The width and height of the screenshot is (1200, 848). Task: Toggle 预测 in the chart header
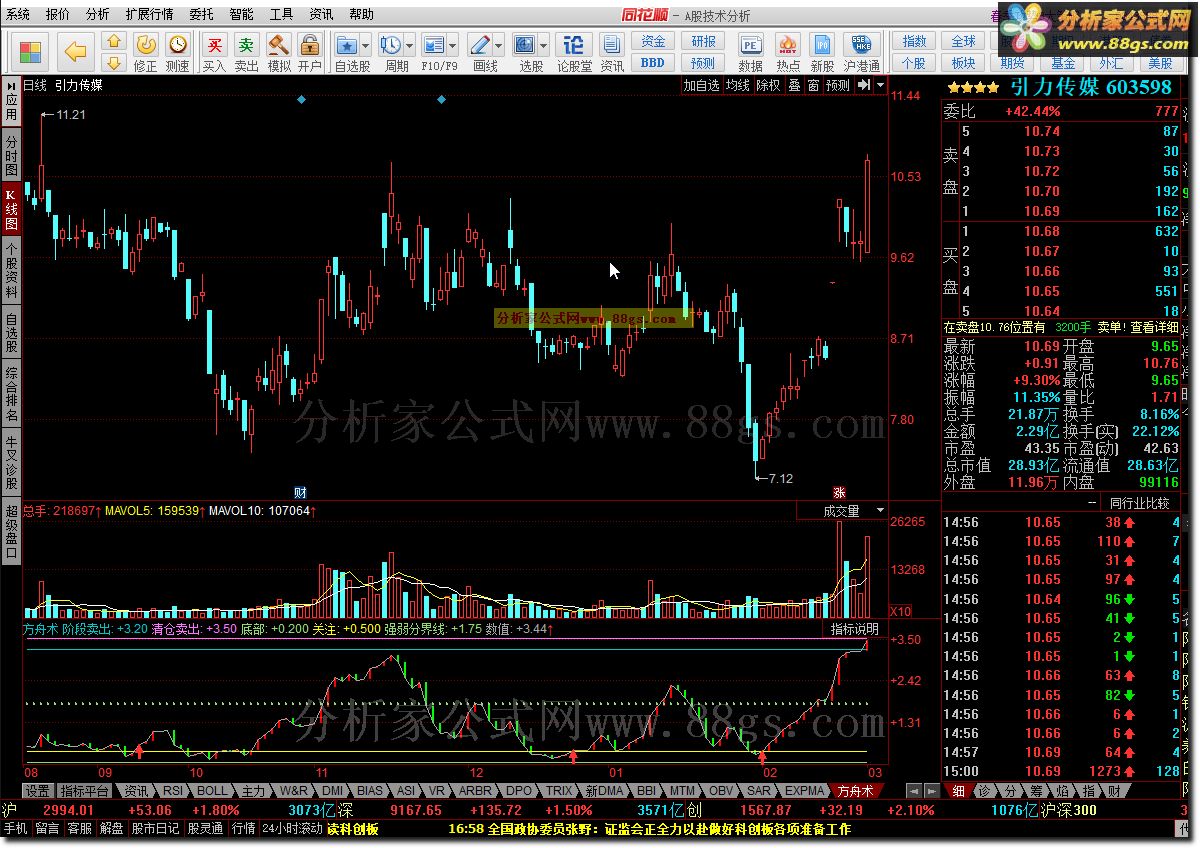pyautogui.click(x=838, y=86)
